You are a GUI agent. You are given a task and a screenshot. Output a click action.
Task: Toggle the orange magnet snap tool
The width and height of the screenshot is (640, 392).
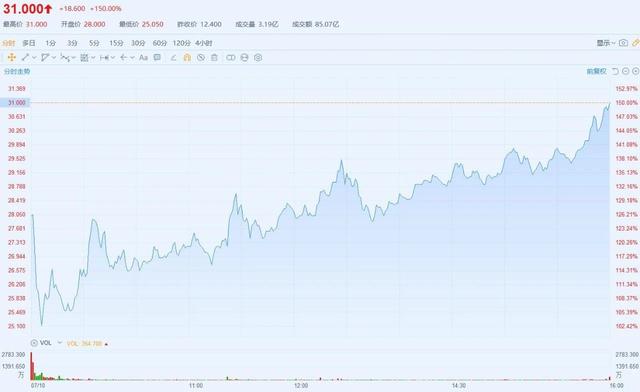pos(187,58)
